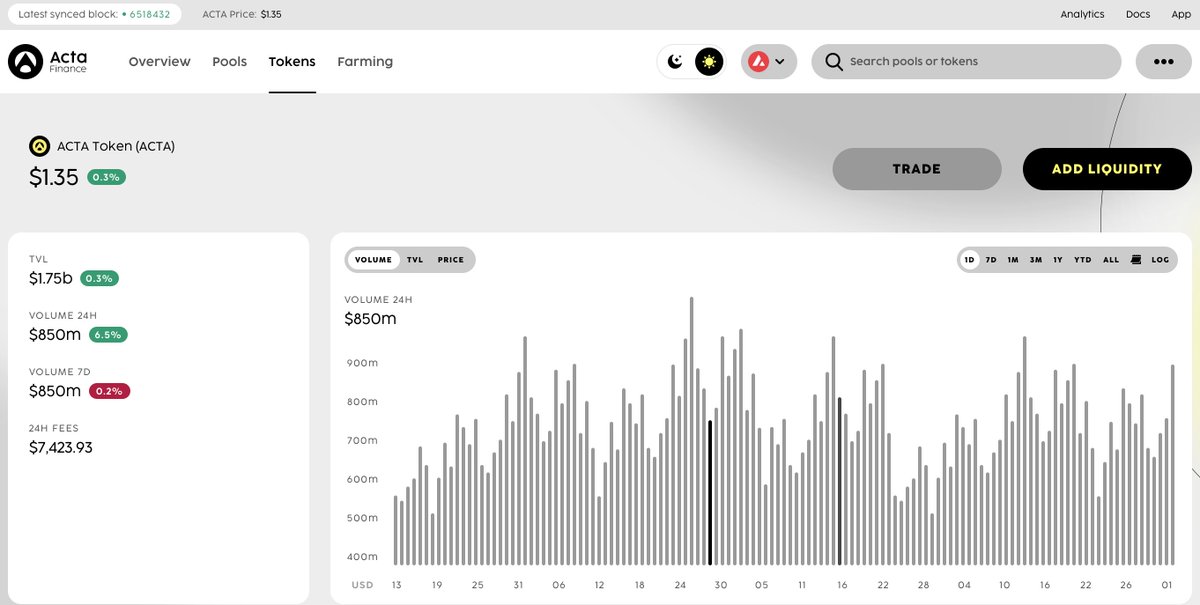Click the ACTA token logo icon
The image size is (1200, 605).
(x=39, y=146)
